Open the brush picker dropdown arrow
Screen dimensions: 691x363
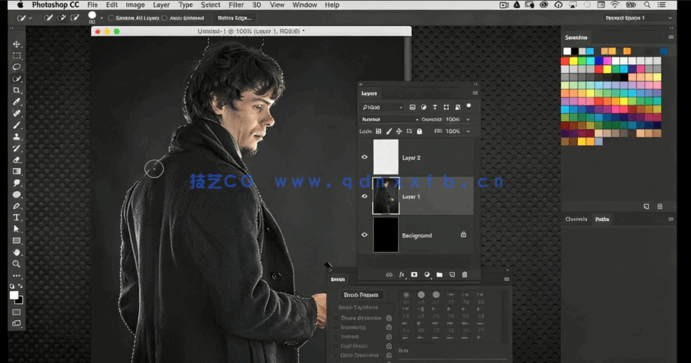point(101,18)
